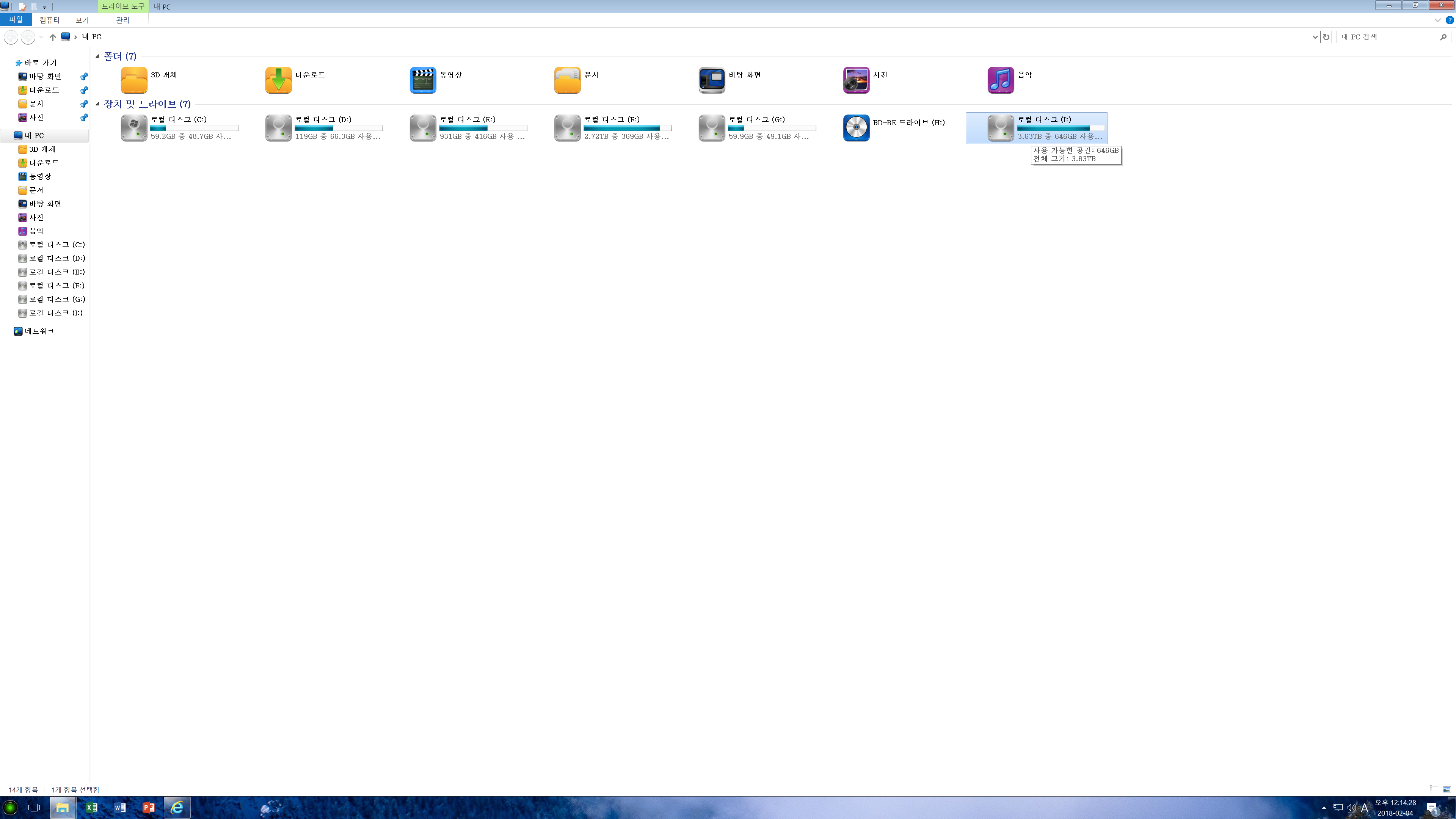This screenshot has width=1456, height=819.
Task: Click the forward navigation arrow
Action: click(x=28, y=37)
